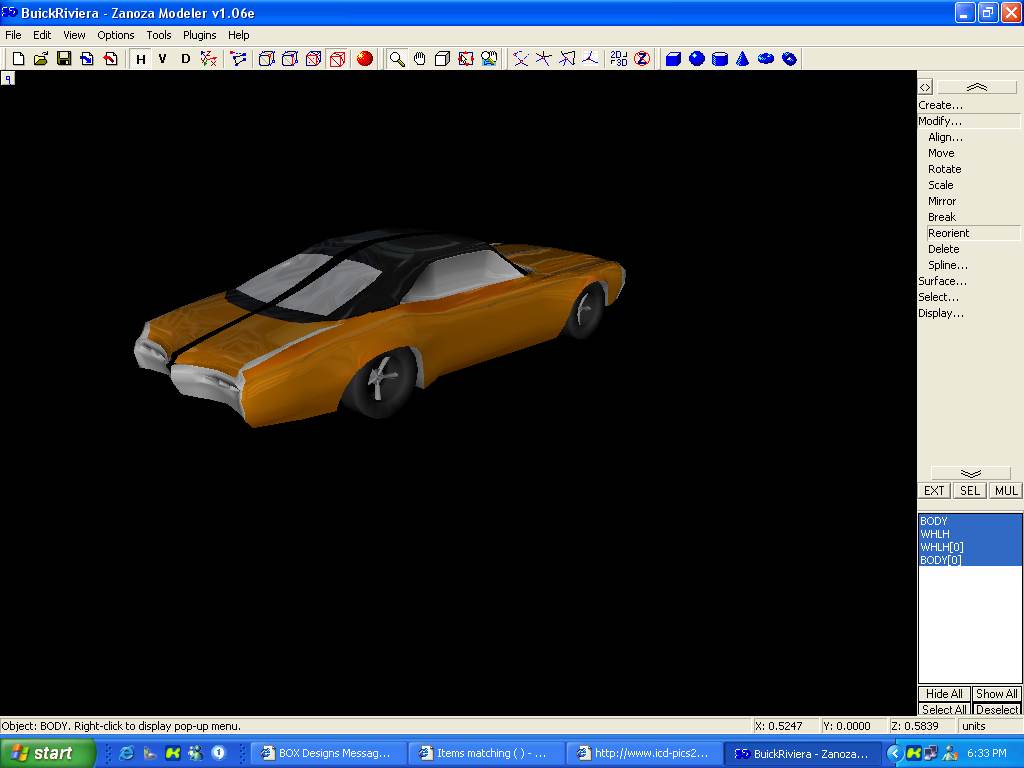The image size is (1024, 768).
Task: Expand the Display... command group
Action: tap(941, 313)
